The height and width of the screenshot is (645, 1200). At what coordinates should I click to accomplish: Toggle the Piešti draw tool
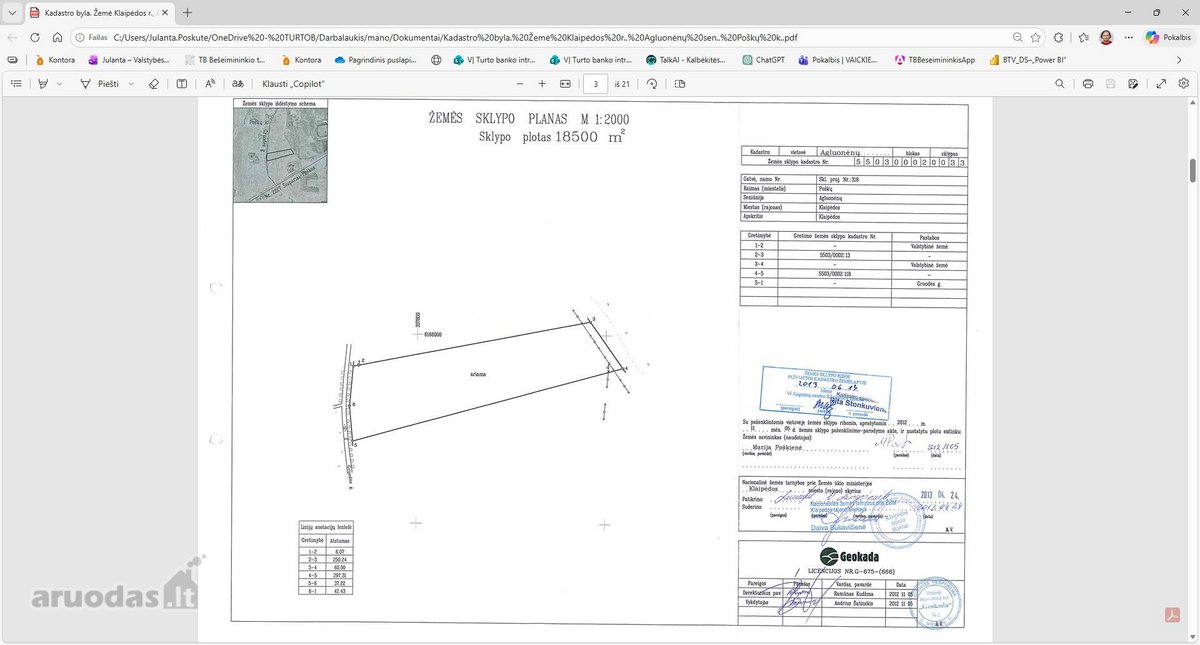(x=100, y=84)
